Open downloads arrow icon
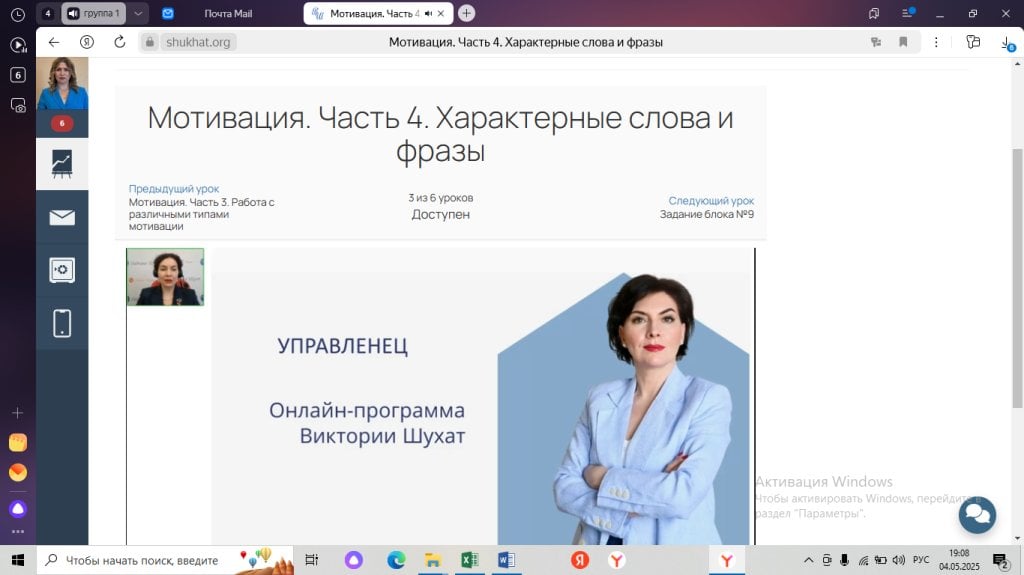The height and width of the screenshot is (575, 1024). (x=1008, y=43)
